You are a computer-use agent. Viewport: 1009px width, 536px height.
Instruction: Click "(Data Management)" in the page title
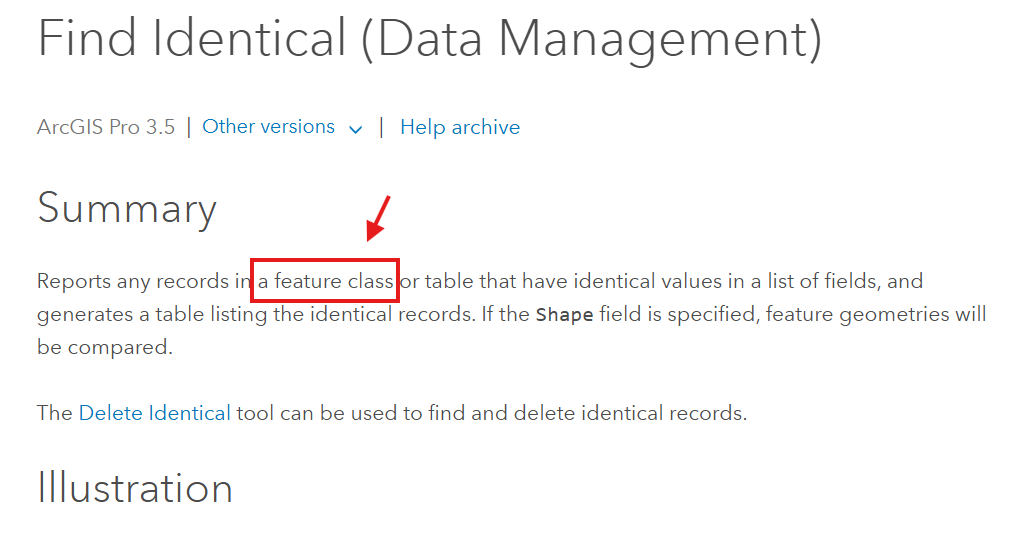pyautogui.click(x=590, y=39)
